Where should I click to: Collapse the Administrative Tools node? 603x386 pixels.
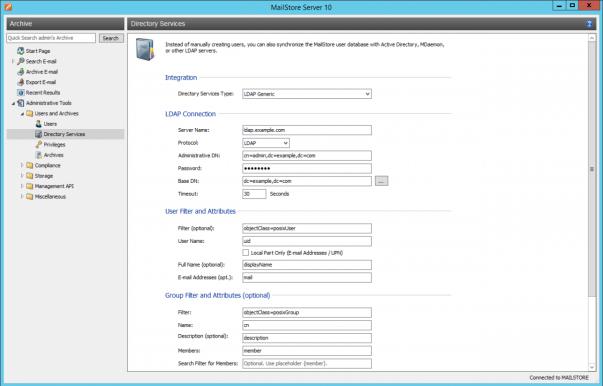point(13,103)
